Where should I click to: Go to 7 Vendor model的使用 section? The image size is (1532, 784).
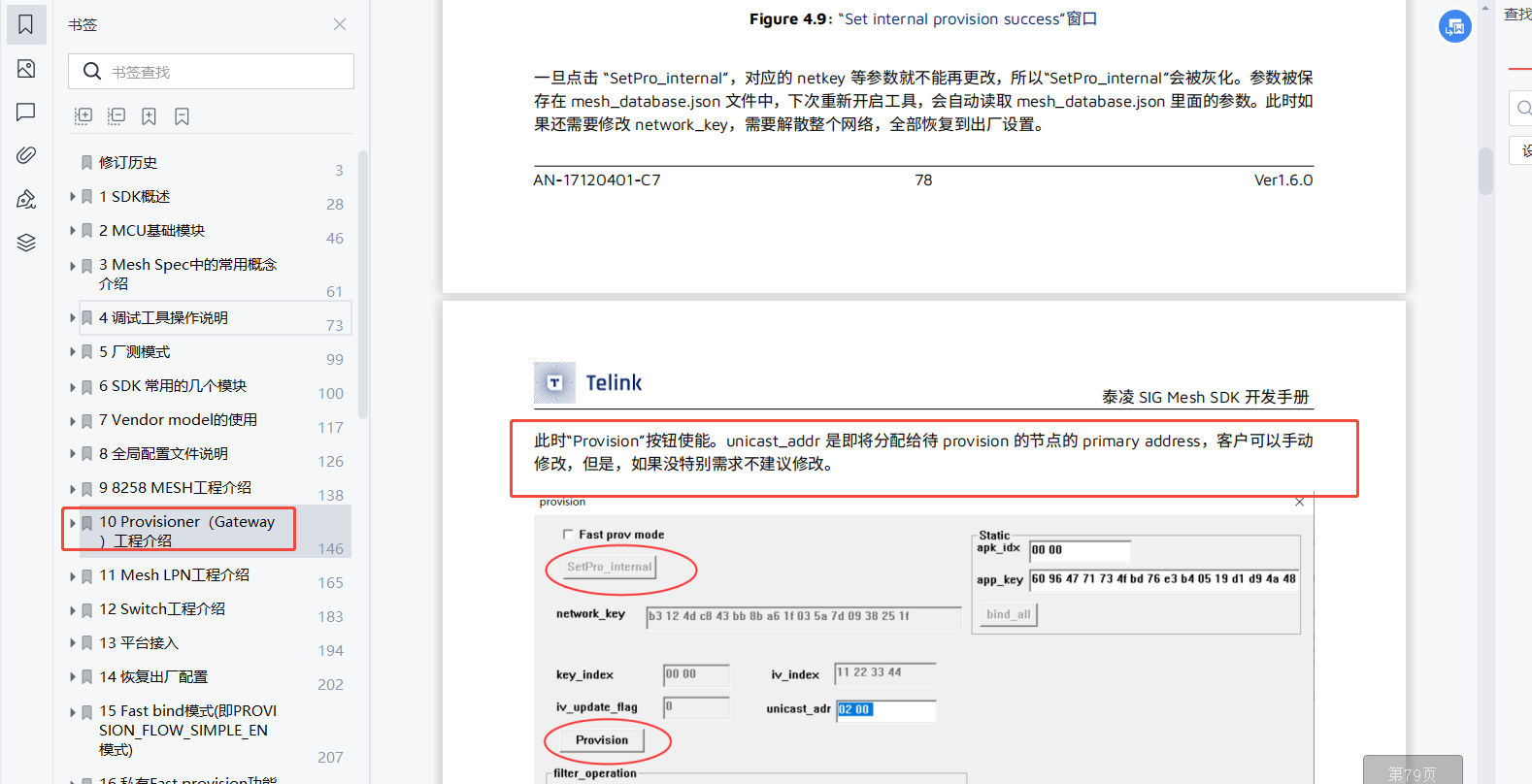(178, 419)
